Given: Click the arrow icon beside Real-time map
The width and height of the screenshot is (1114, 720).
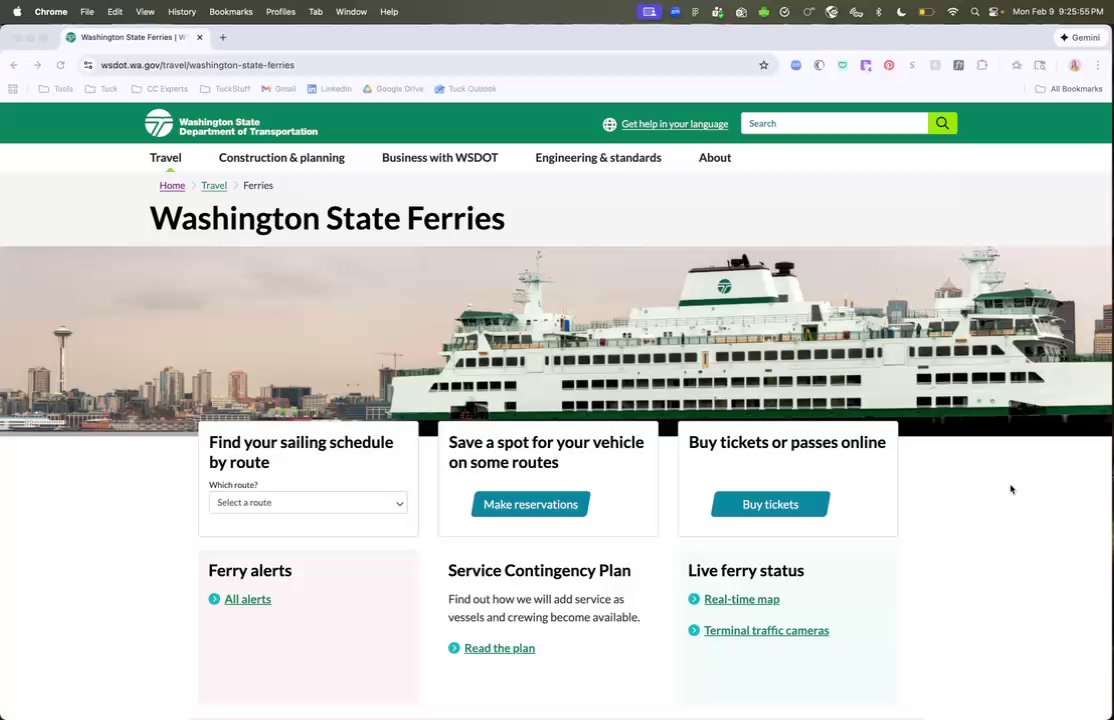Looking at the screenshot, I should [x=694, y=599].
